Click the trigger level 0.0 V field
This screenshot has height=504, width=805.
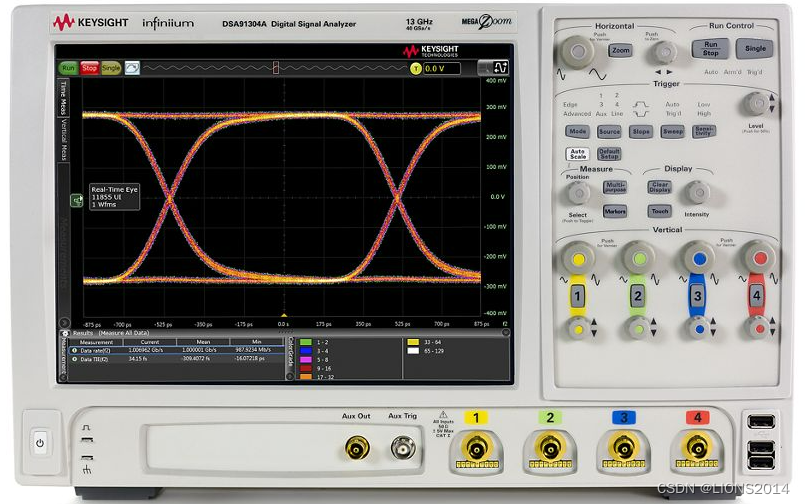[442, 68]
